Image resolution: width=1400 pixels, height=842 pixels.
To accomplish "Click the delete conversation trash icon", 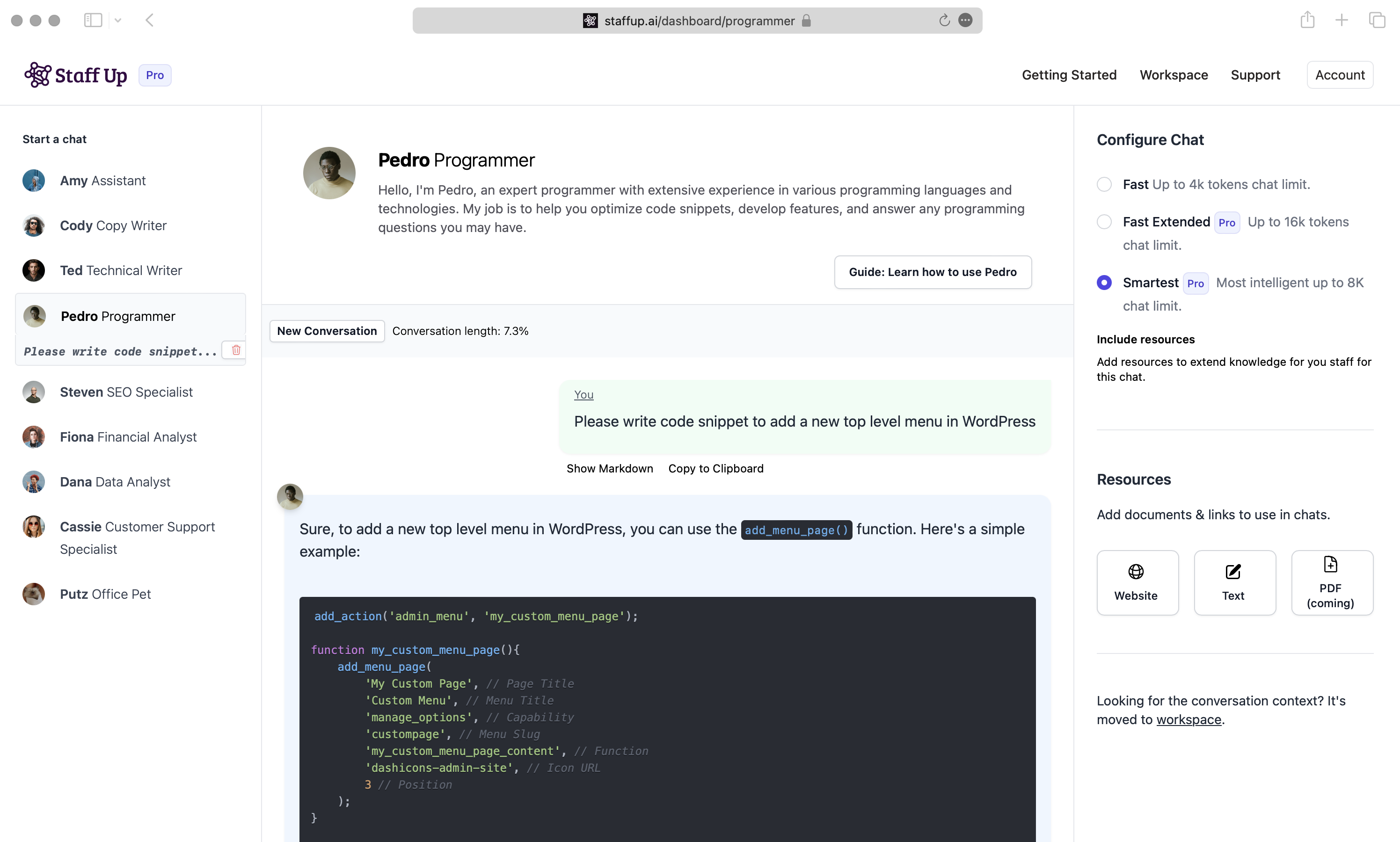I will pos(236,351).
